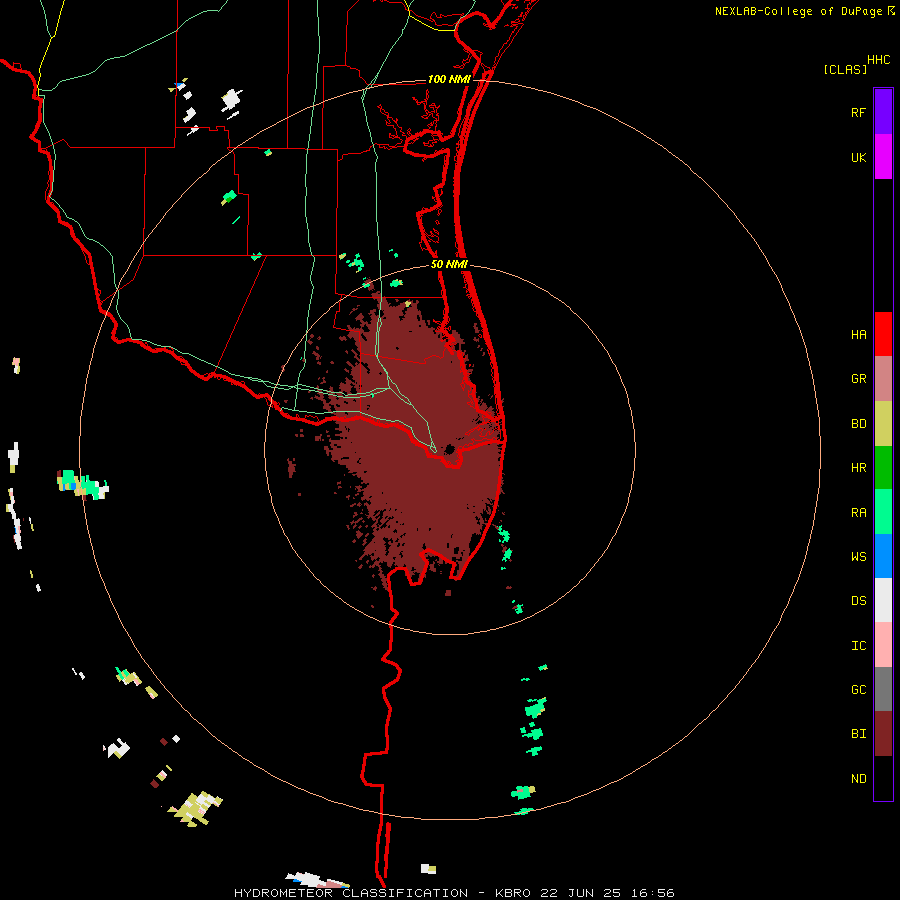Select the HR legend label
This screenshot has height=900, width=900.
click(858, 468)
